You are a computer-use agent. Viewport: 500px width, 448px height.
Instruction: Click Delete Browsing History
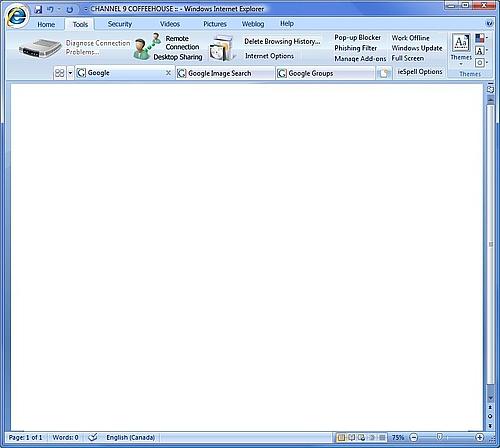282,41
